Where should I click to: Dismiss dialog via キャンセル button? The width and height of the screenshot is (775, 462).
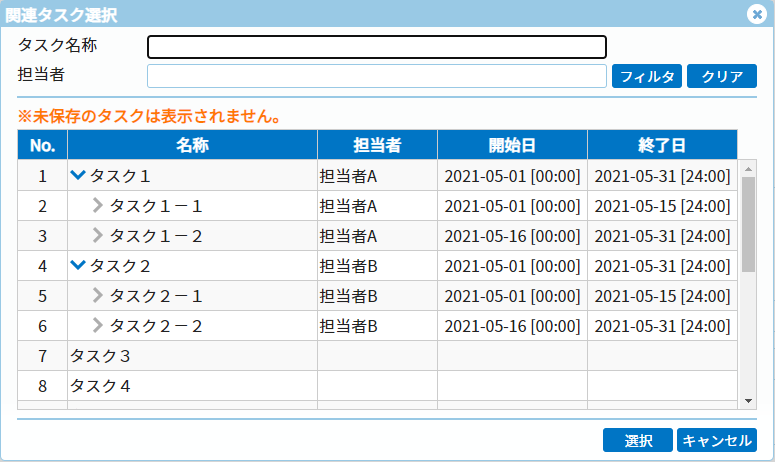point(717,441)
